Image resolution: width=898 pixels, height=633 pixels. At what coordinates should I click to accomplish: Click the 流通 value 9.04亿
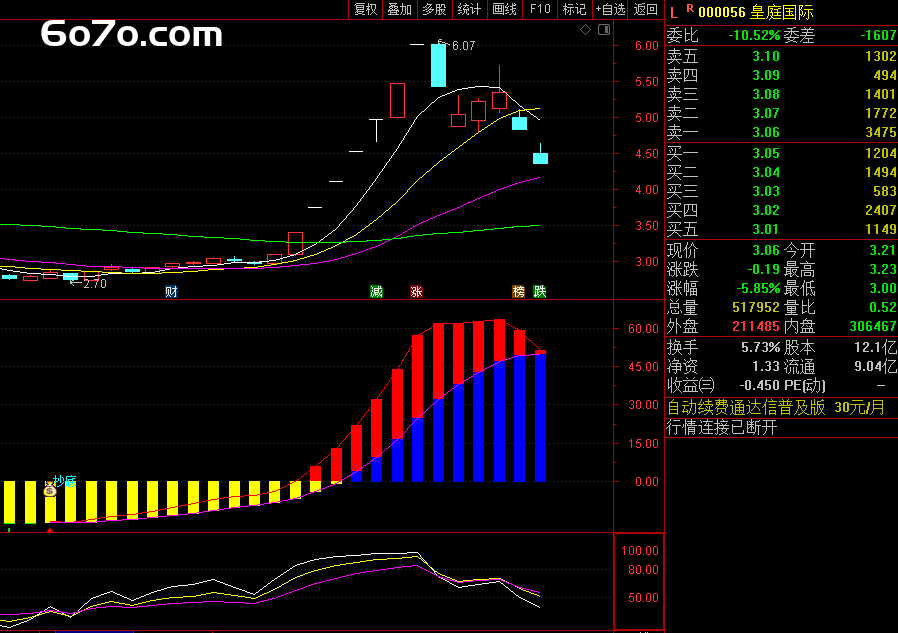[x=876, y=366]
